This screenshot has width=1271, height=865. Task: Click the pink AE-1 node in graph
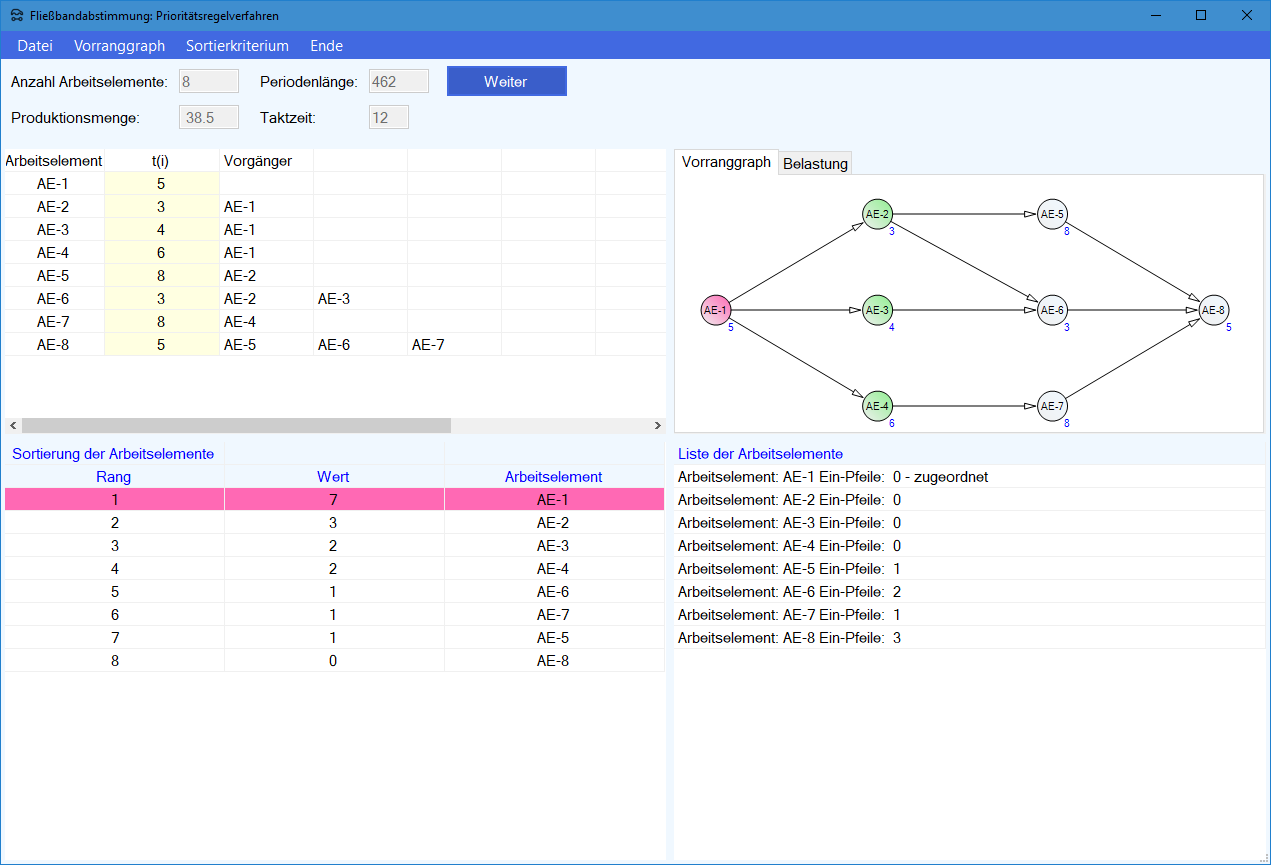pyautogui.click(x=715, y=311)
